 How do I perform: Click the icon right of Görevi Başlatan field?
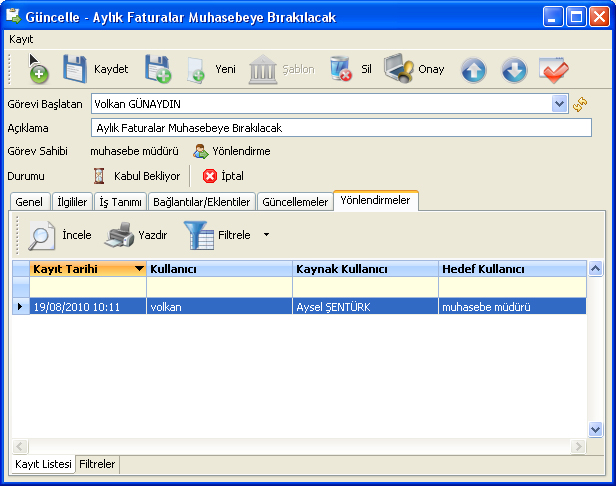pyautogui.click(x=580, y=103)
